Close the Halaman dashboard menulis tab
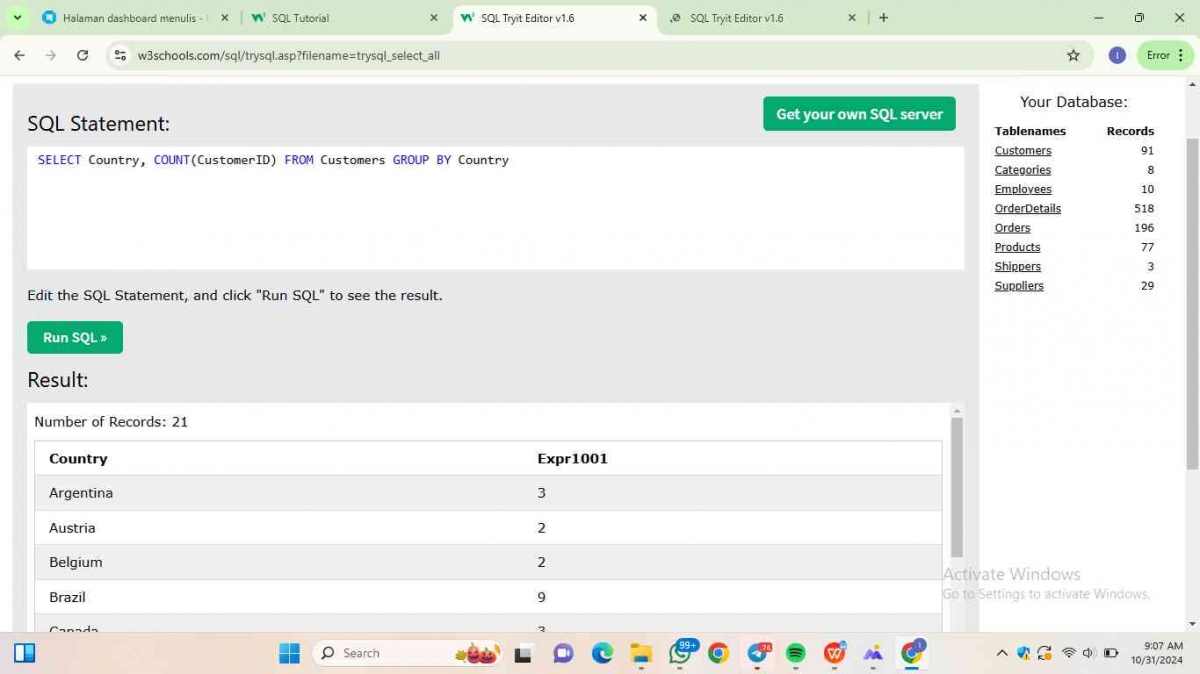 pyautogui.click(x=224, y=18)
